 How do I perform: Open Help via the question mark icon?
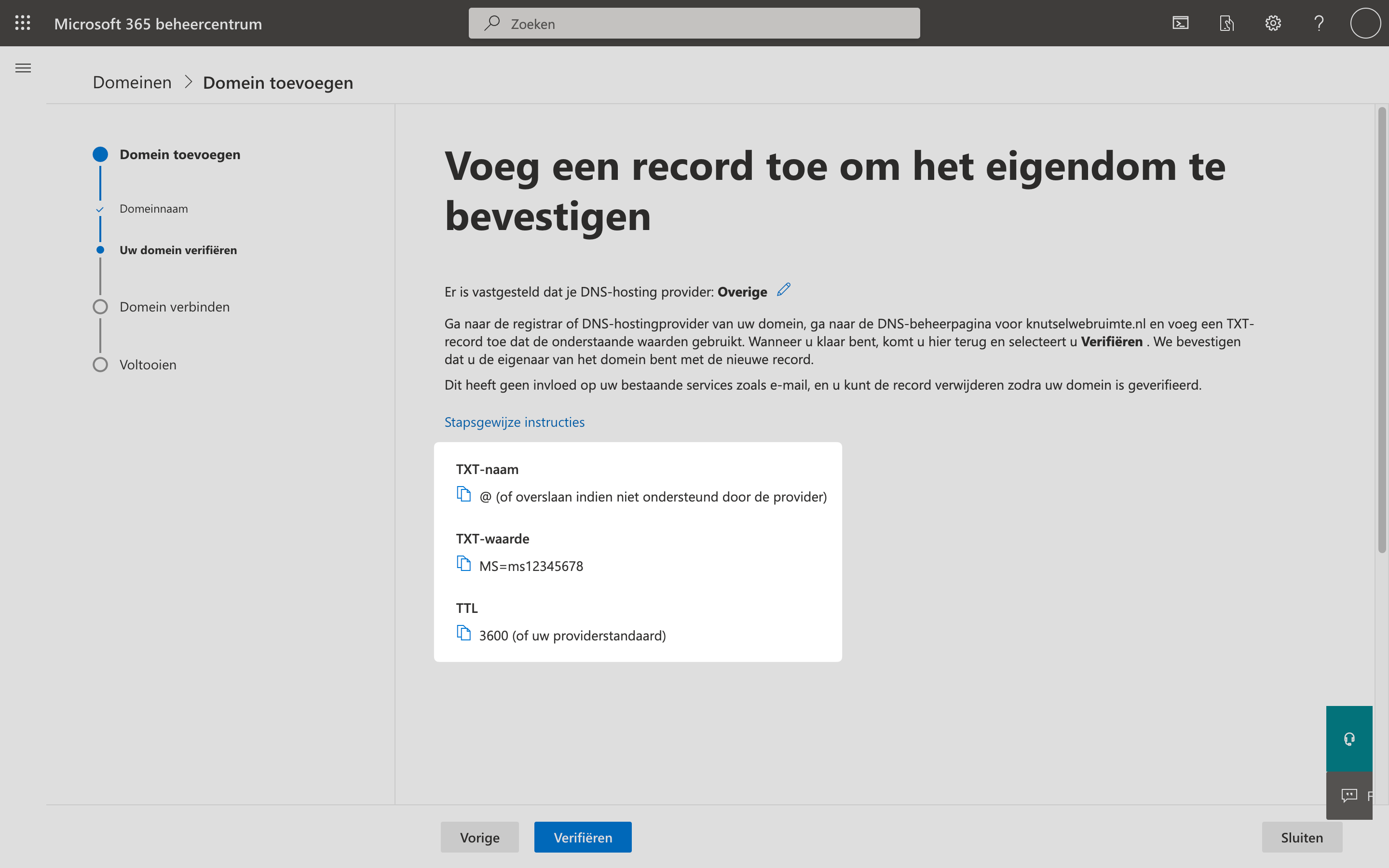tap(1319, 23)
